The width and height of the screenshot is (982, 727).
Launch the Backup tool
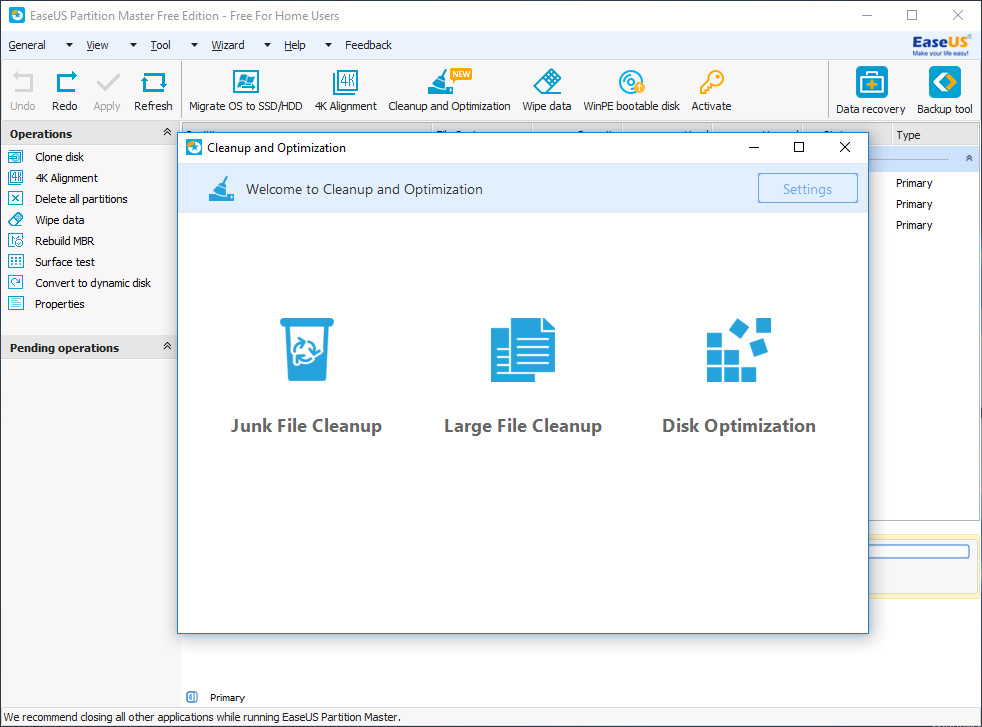click(x=944, y=91)
